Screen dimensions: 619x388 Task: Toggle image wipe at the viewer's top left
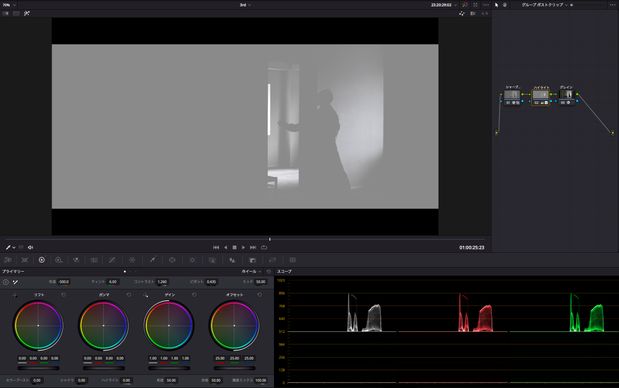click(6, 13)
